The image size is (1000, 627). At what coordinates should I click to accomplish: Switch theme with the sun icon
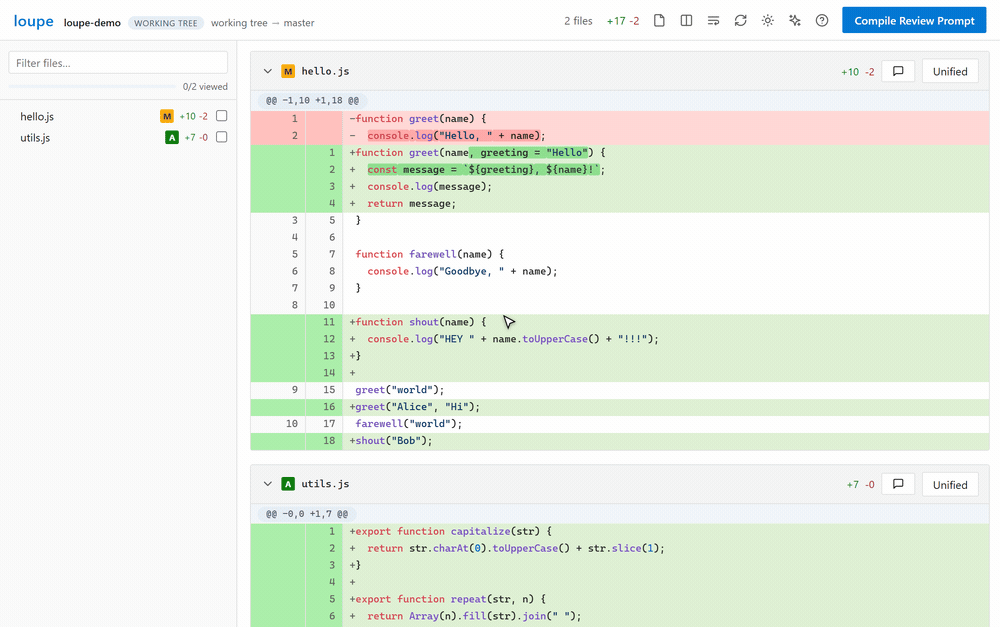point(768,20)
